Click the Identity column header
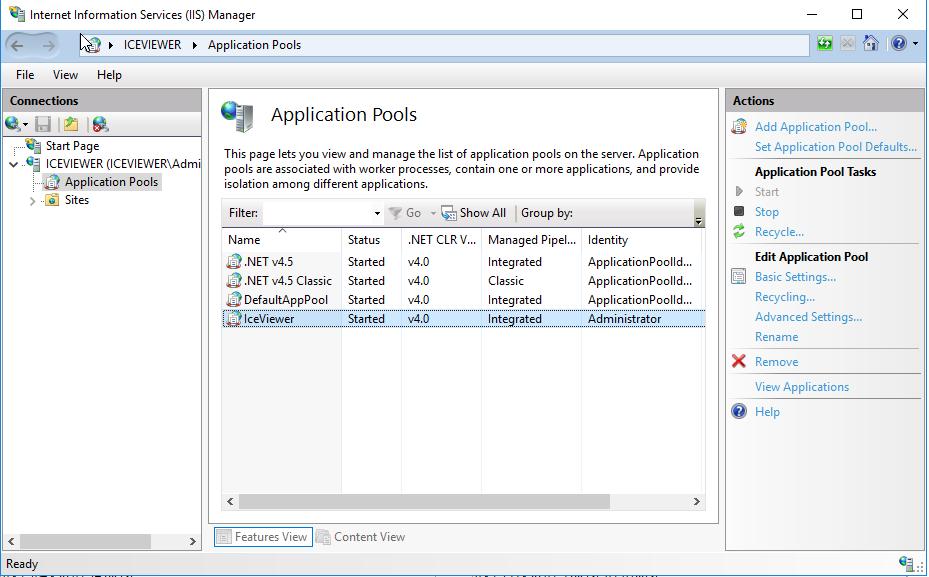Screen dimensions: 929x577 pos(642,240)
